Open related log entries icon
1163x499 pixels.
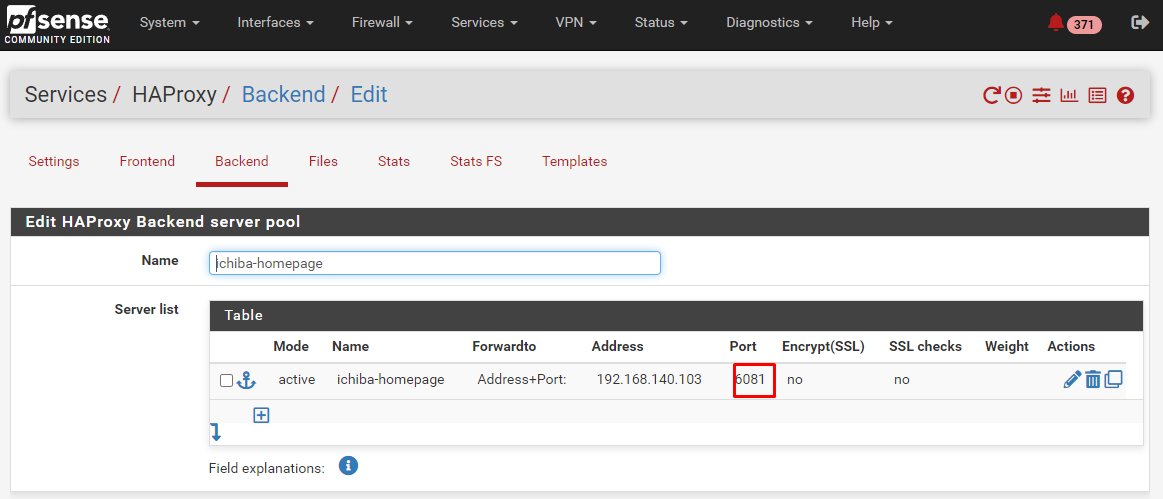pos(1097,95)
